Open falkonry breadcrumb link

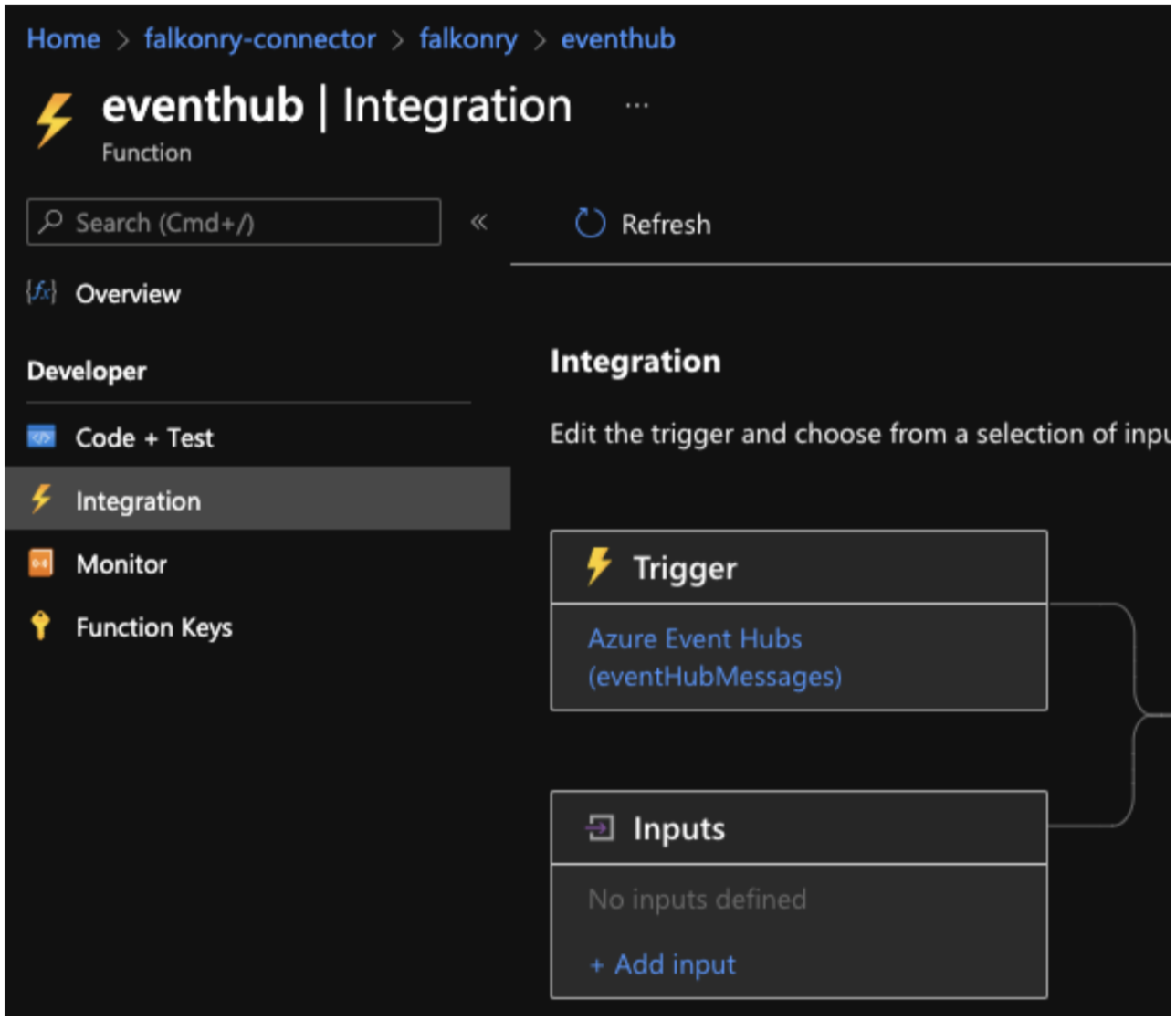pos(467,39)
